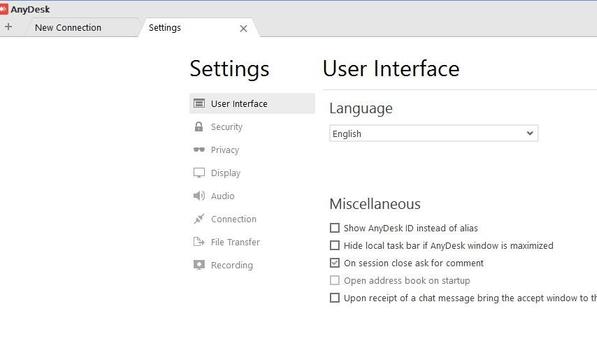The width and height of the screenshot is (597, 360).
Task: Enable Show AnyDesk ID instead of alias
Action: 335,228
